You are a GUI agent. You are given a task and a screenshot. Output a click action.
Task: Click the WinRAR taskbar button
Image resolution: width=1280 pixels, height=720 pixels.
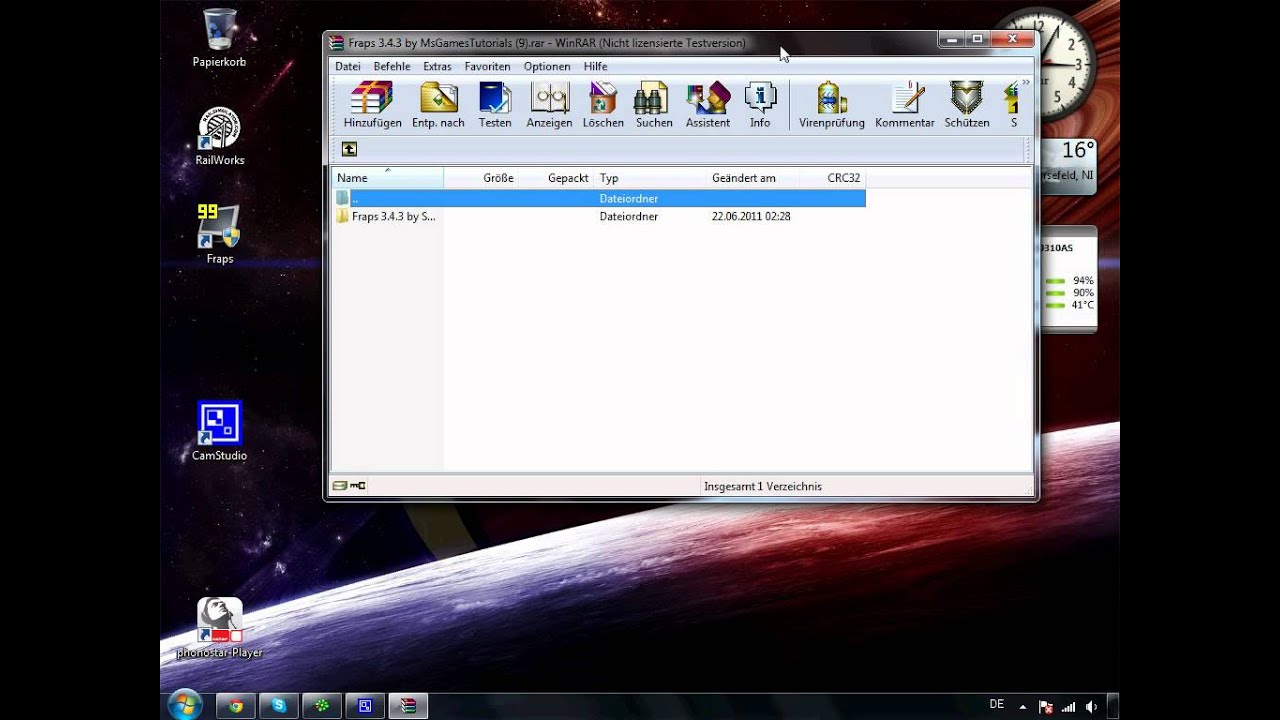coord(408,706)
